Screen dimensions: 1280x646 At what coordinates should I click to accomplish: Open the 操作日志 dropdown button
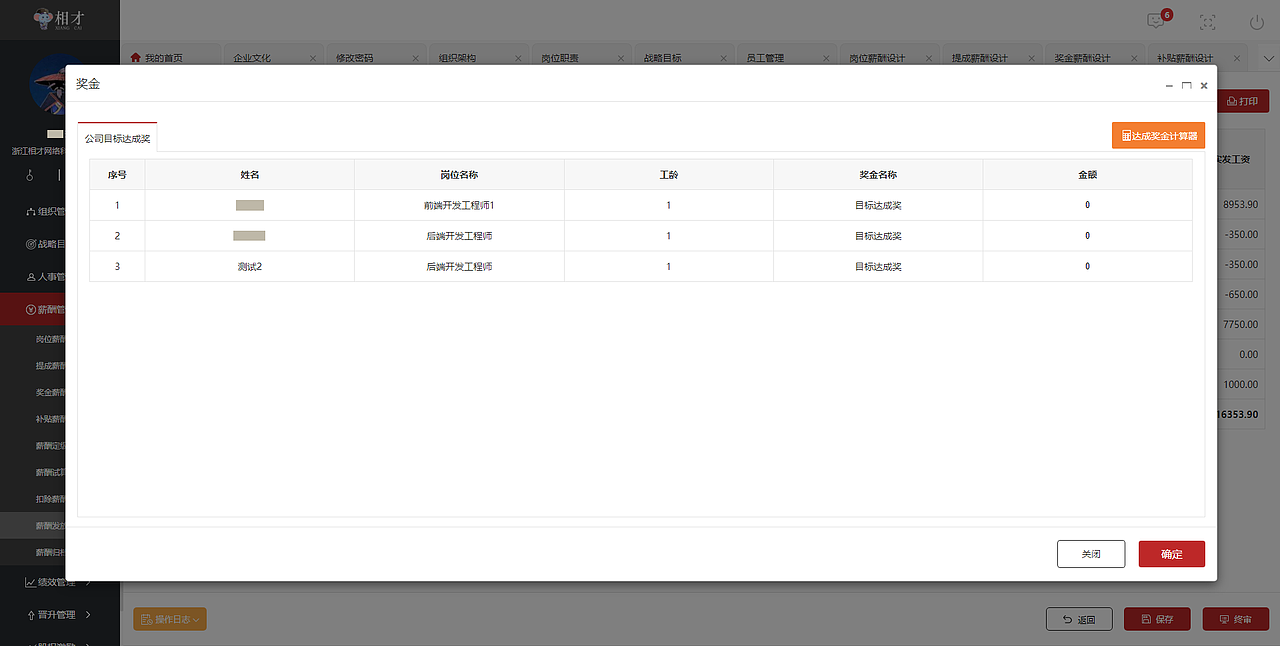click(x=170, y=620)
